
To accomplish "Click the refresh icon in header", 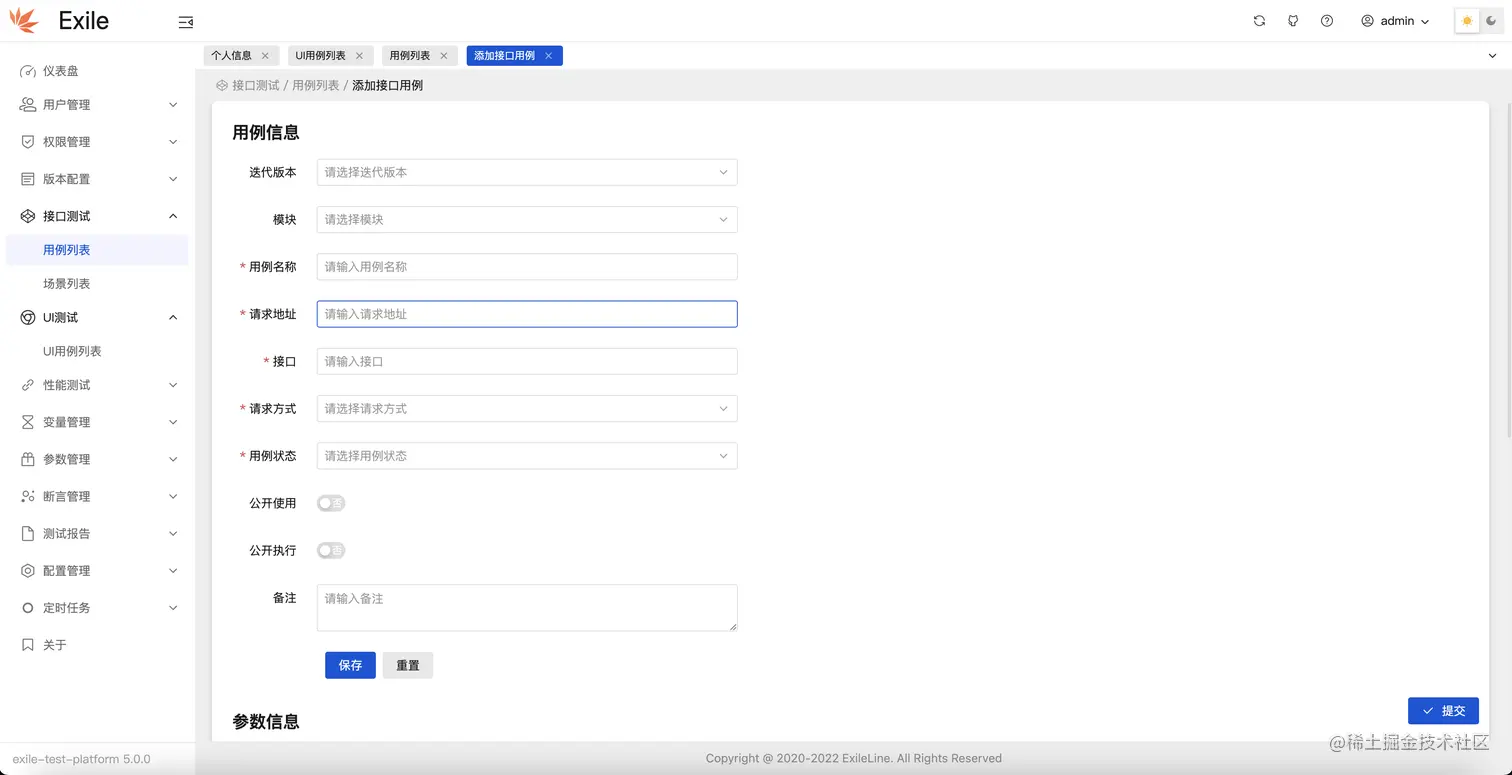I will tap(1259, 21).
